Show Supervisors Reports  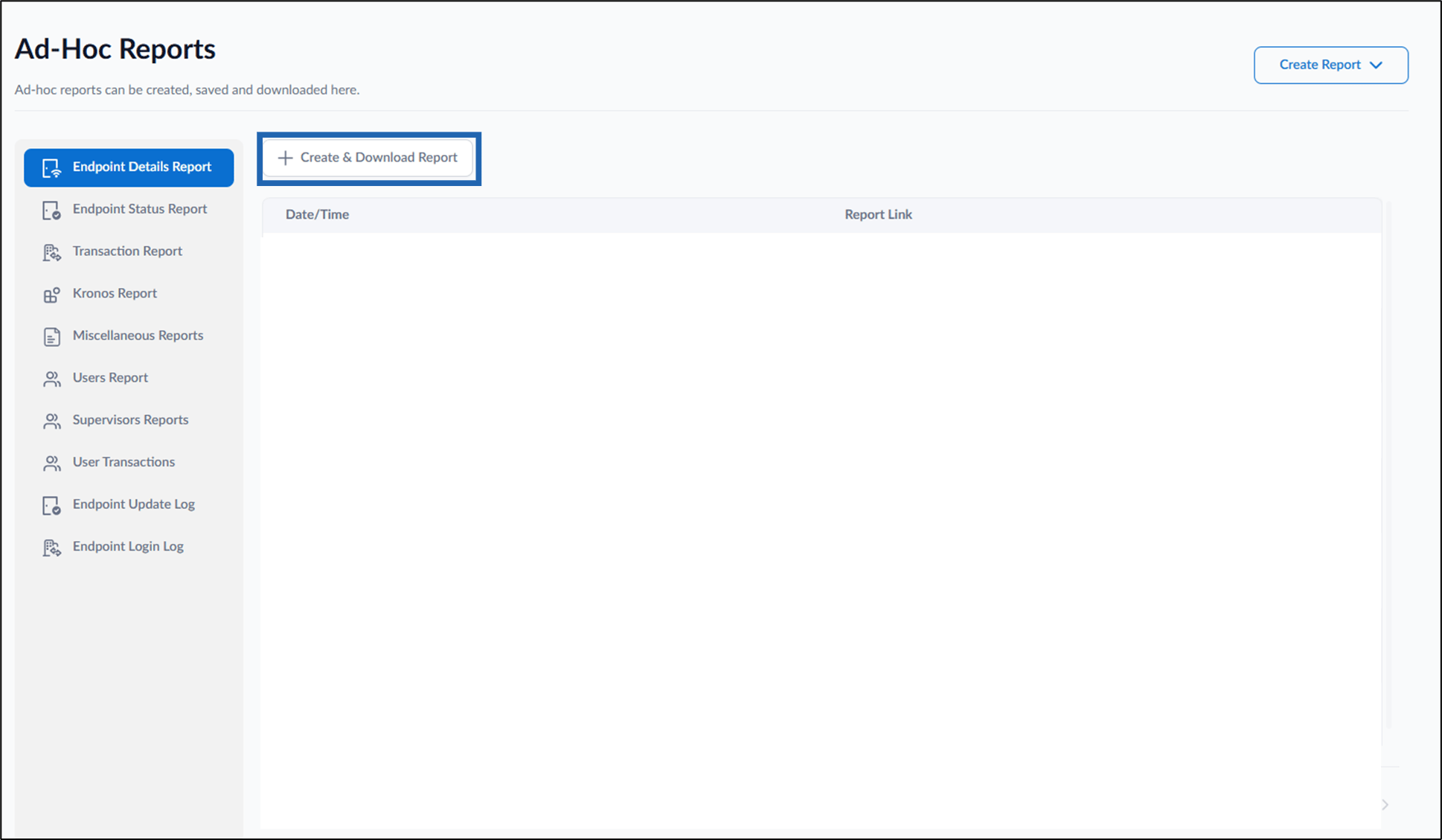(x=129, y=420)
